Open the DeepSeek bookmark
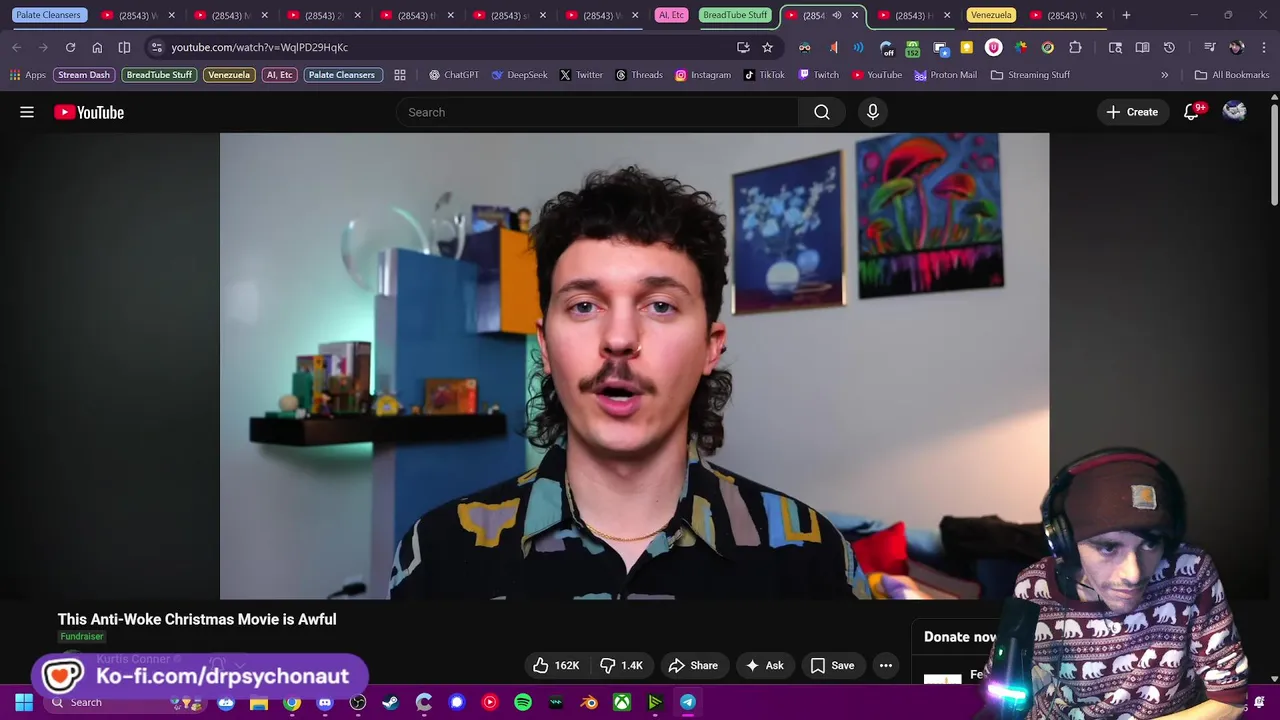 pos(519,75)
